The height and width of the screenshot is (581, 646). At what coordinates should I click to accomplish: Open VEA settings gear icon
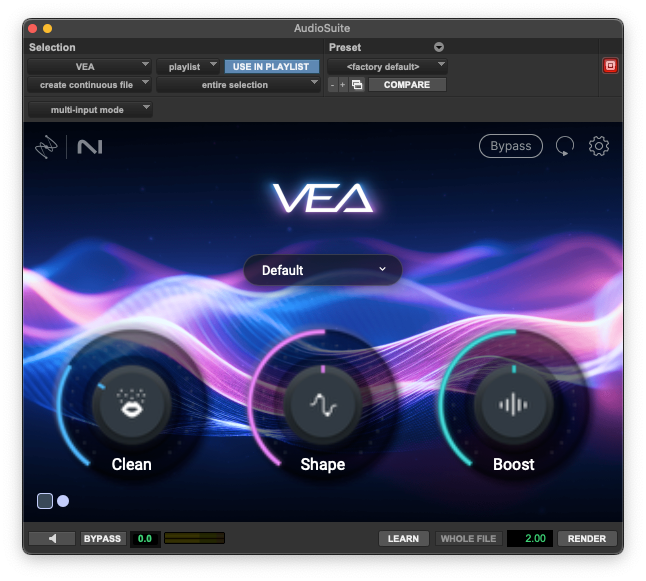pos(599,146)
